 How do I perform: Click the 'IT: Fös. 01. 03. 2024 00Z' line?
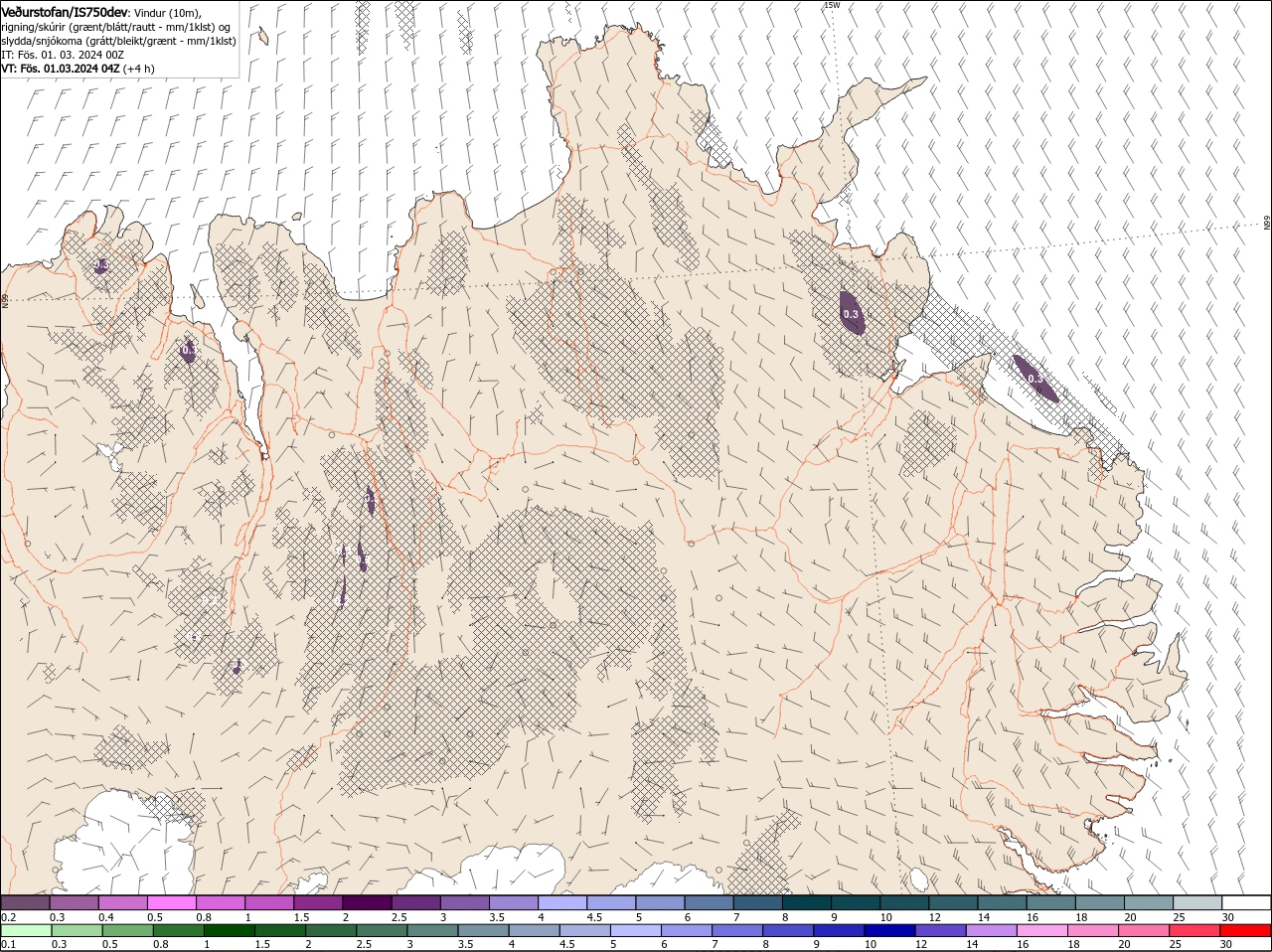click(x=62, y=55)
